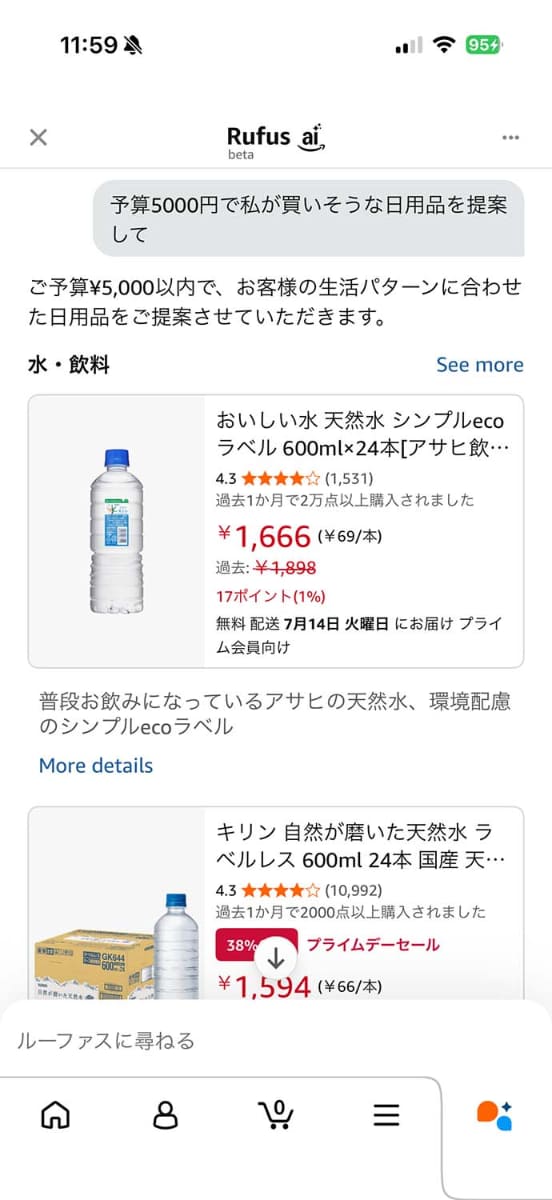Viewport: 552px width, 1200px height.
Task: Open キリン 自然が磨いた天然水 product title
Action: coord(355,846)
